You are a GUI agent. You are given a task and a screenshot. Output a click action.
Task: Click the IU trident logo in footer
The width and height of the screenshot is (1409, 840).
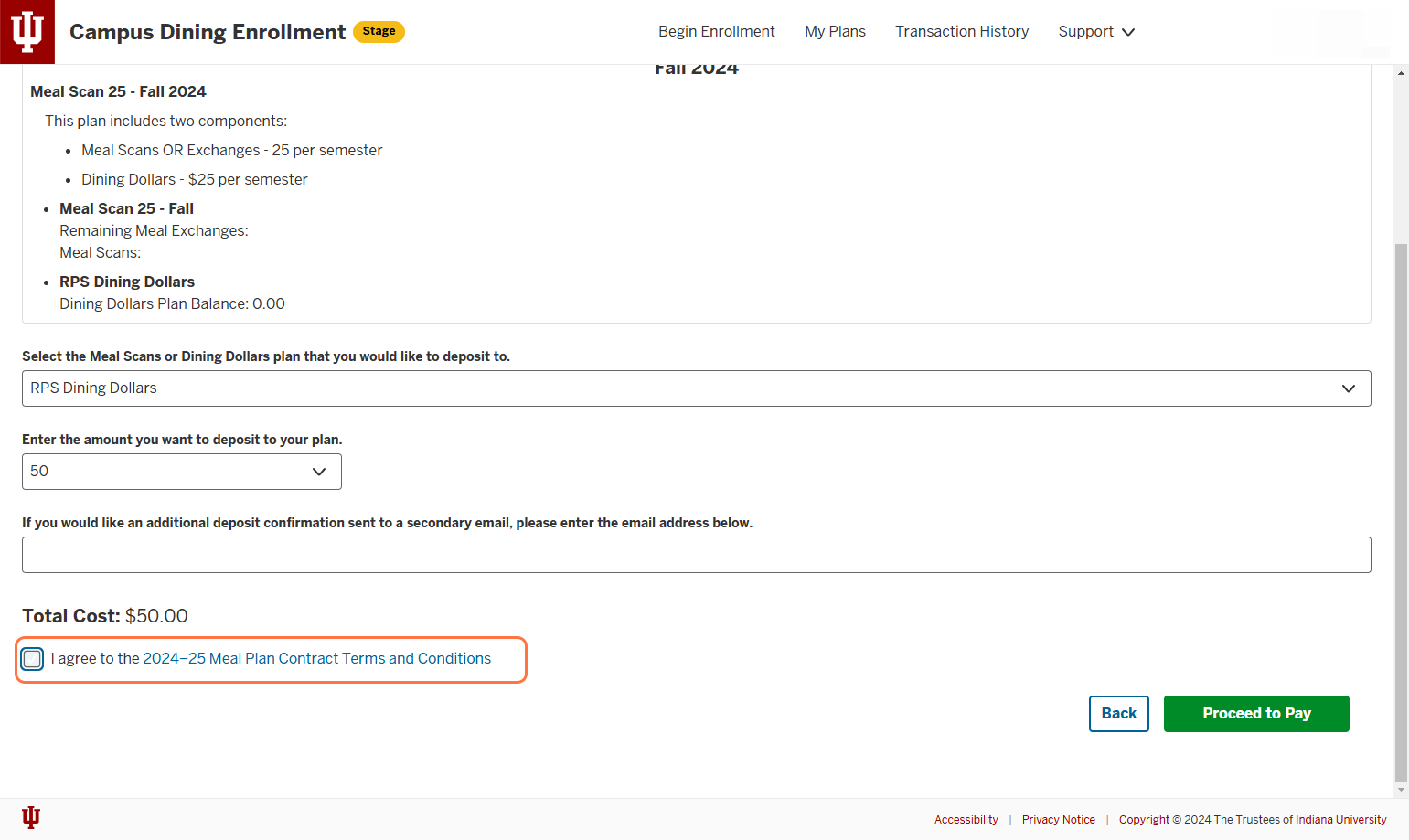tap(31, 817)
